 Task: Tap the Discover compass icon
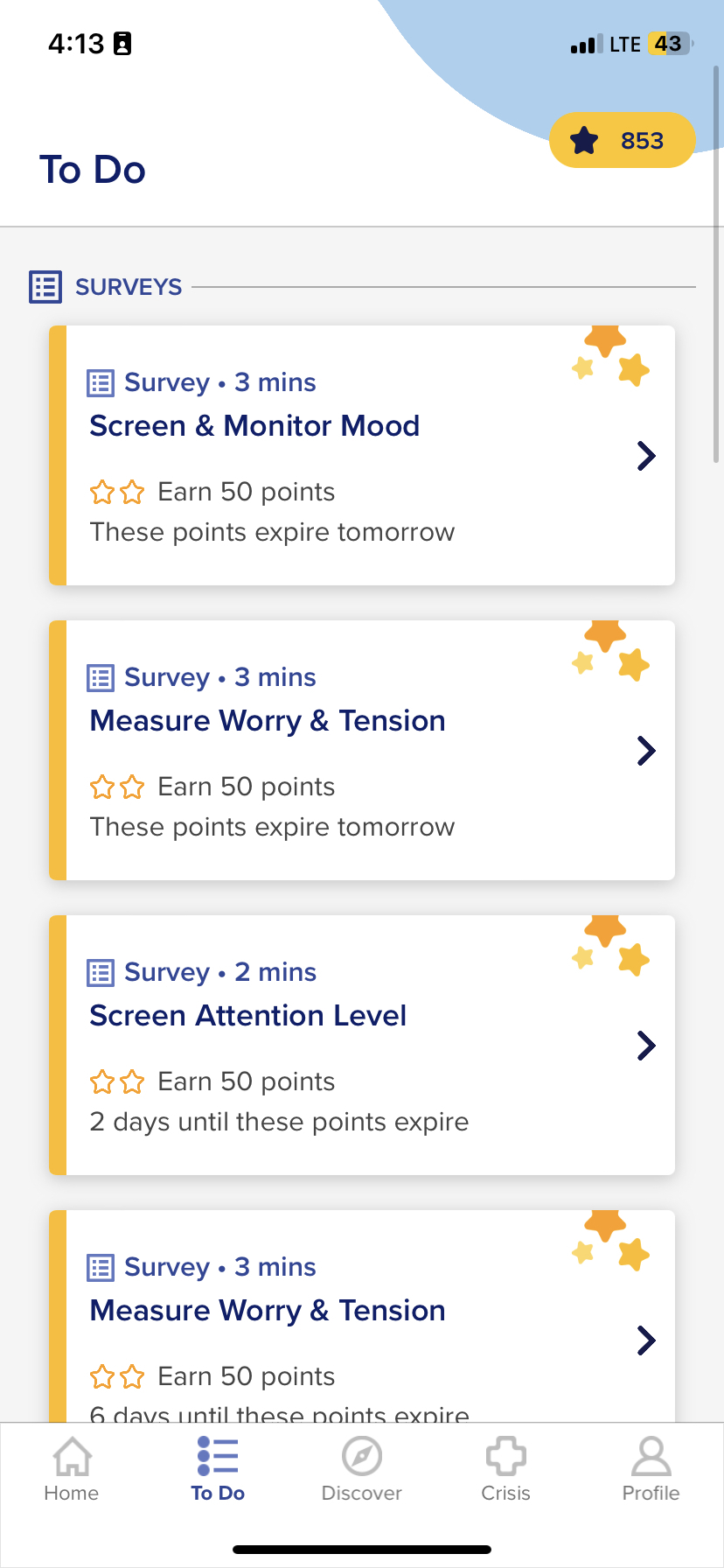point(362,1457)
